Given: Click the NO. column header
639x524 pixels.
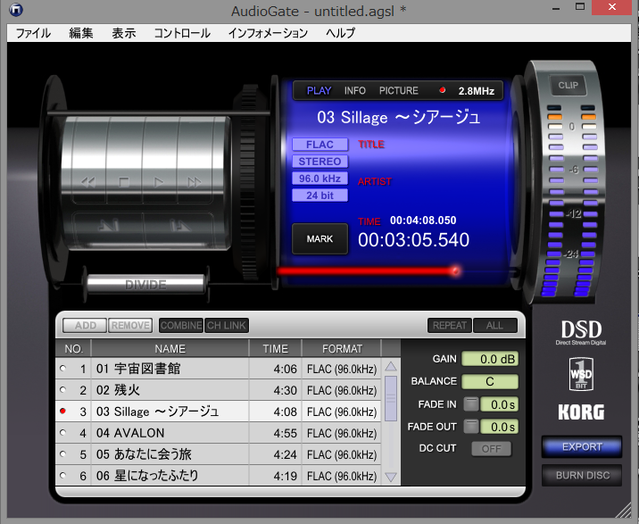Looking at the screenshot, I should click(x=73, y=349).
